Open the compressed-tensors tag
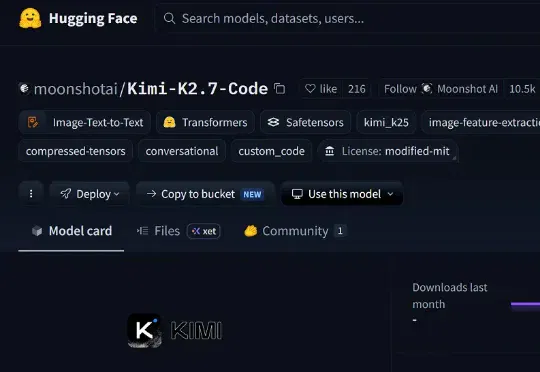This screenshot has width=540, height=372. pyautogui.click(x=75, y=151)
